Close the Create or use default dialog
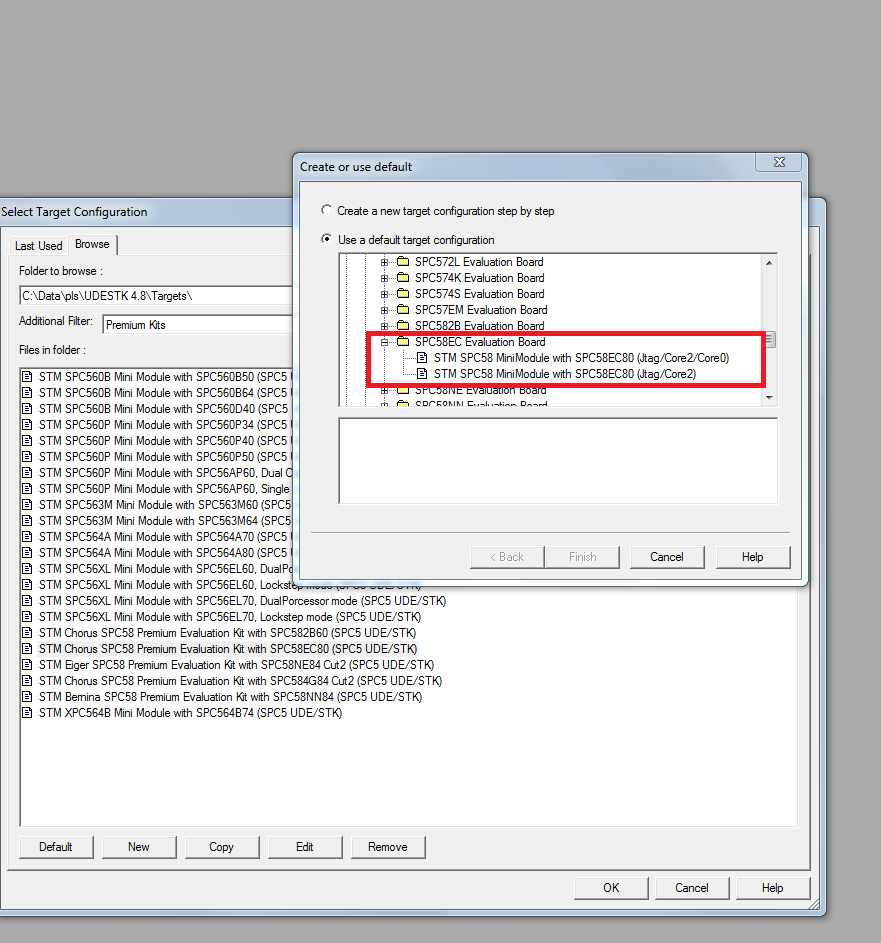881x943 pixels. coord(779,162)
